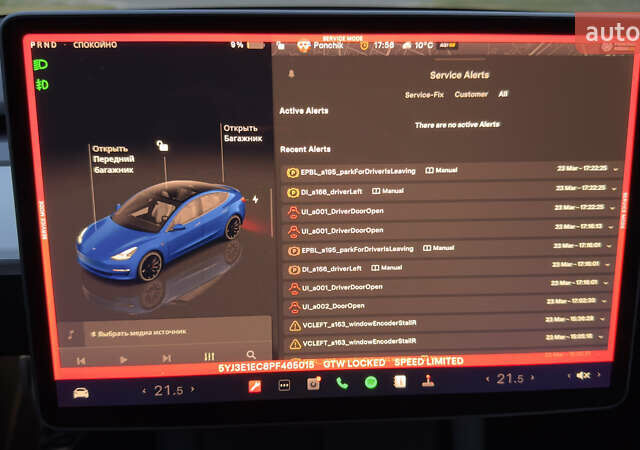Open the red service mode wrench app

click(255, 386)
